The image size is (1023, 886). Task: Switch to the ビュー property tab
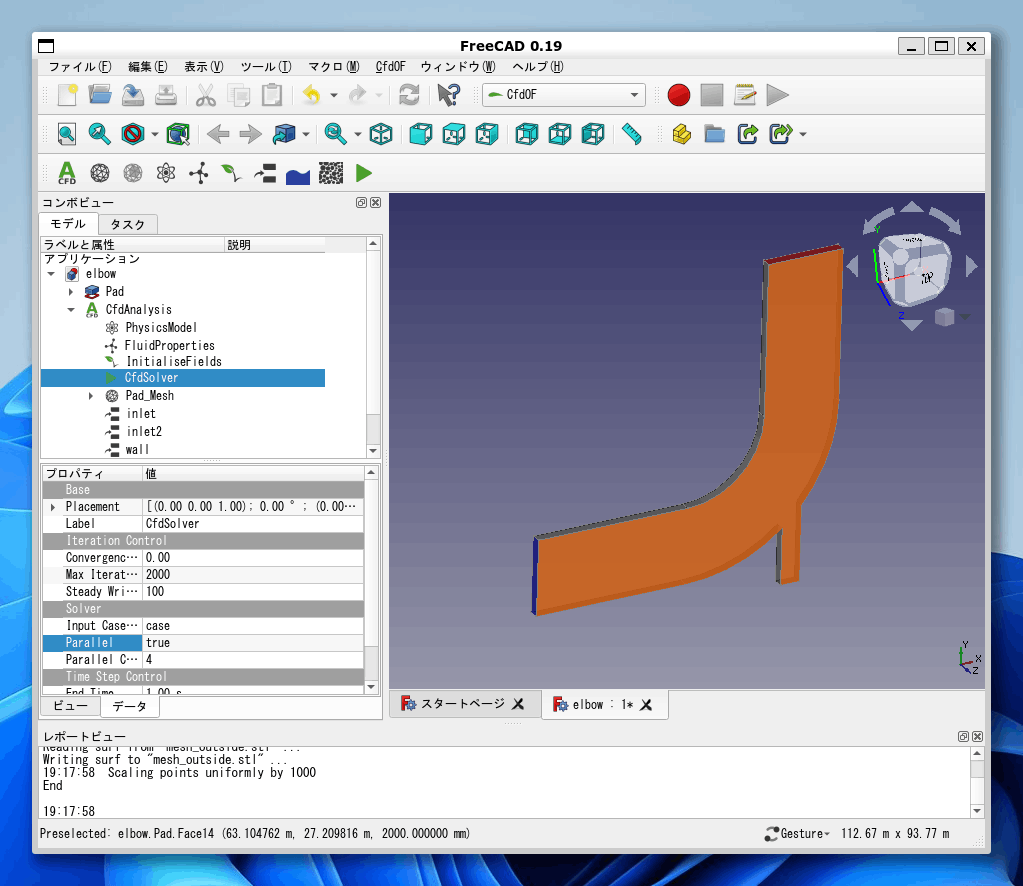tap(70, 706)
